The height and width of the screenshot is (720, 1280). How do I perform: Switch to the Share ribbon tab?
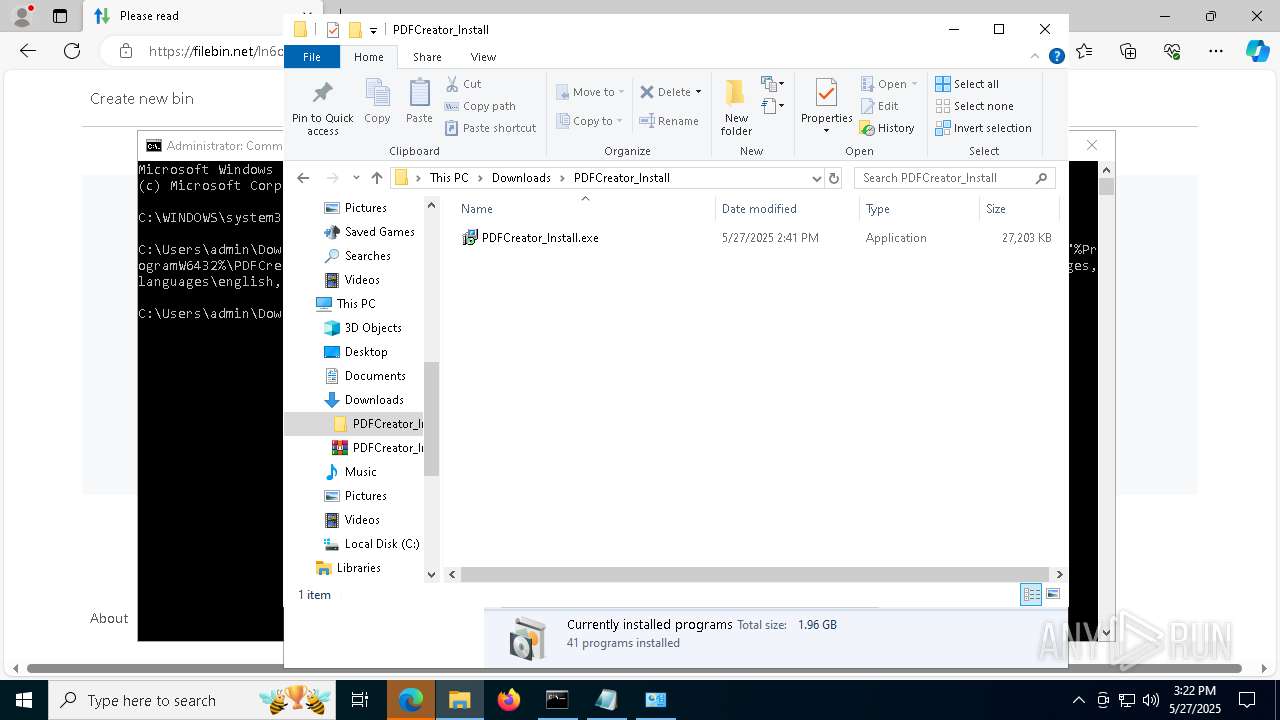coord(427,57)
